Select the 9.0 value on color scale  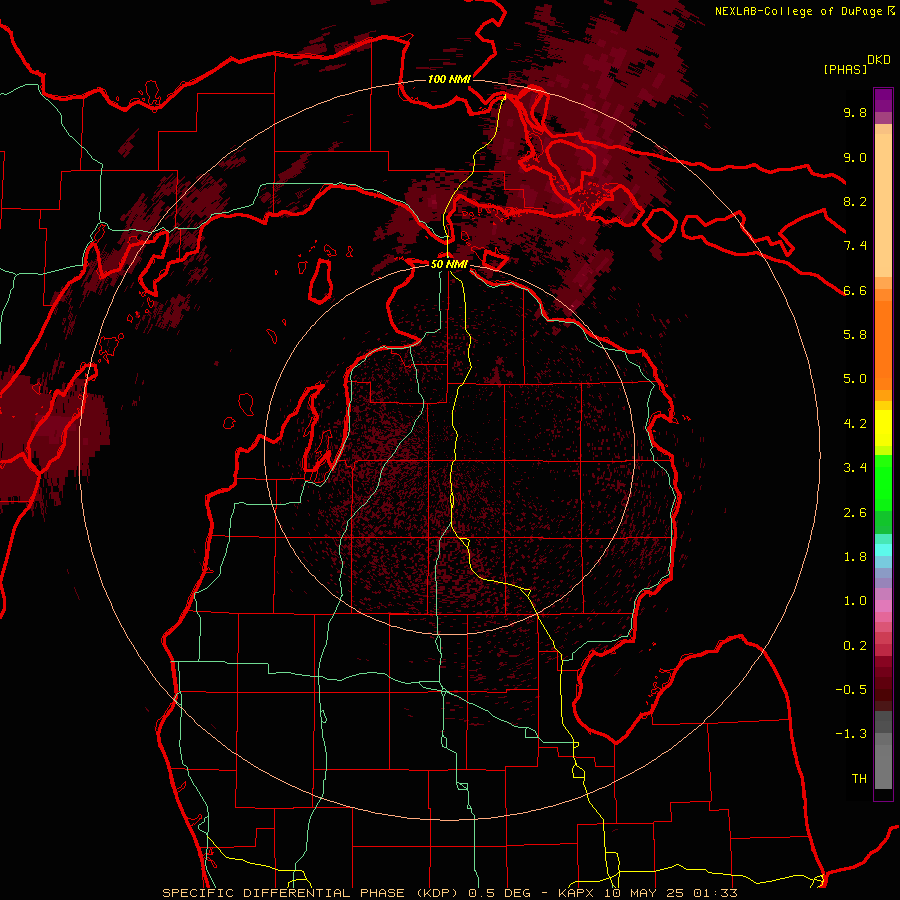coord(855,157)
